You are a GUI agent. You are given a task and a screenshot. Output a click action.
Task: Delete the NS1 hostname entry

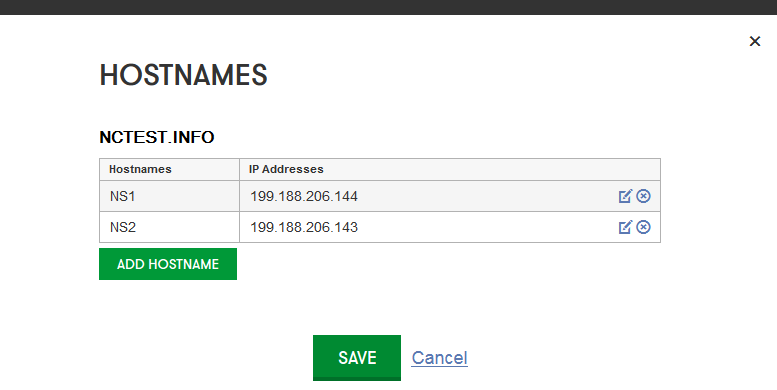click(x=643, y=196)
